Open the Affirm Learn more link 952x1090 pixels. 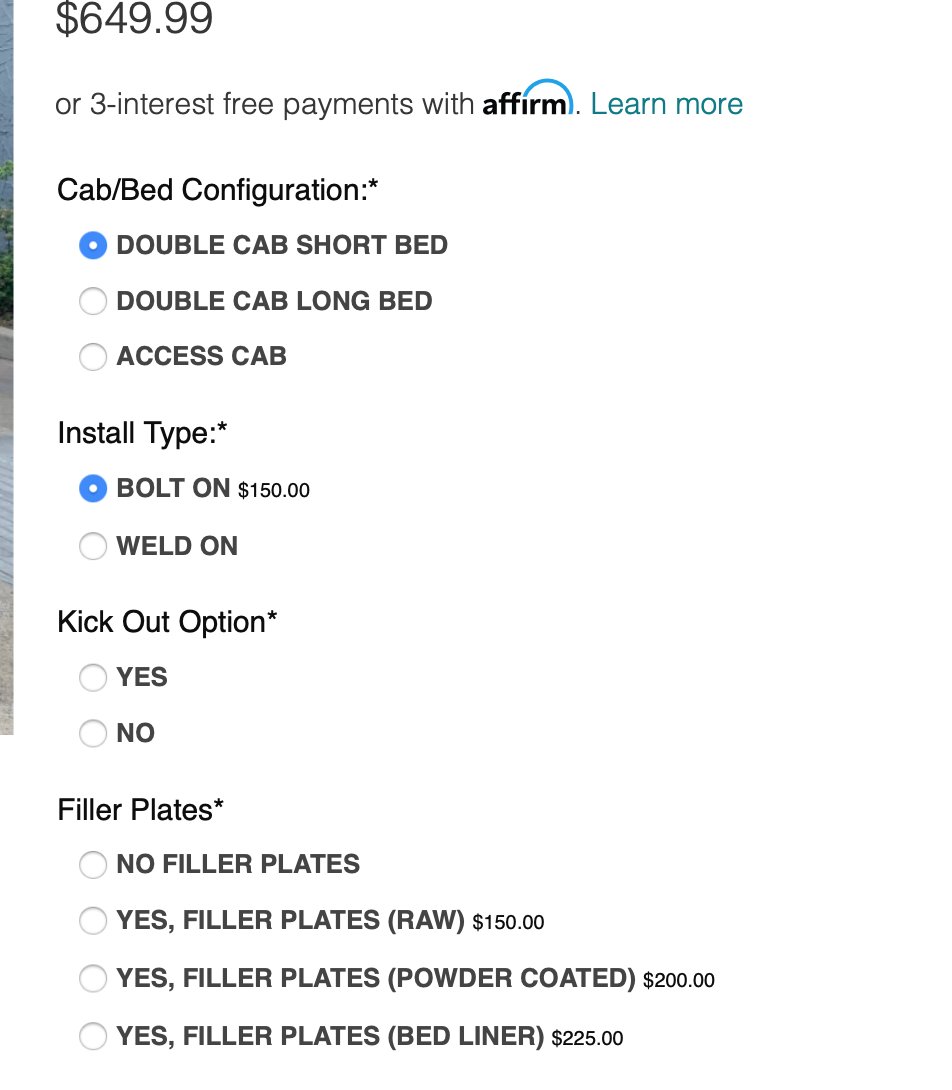666,104
